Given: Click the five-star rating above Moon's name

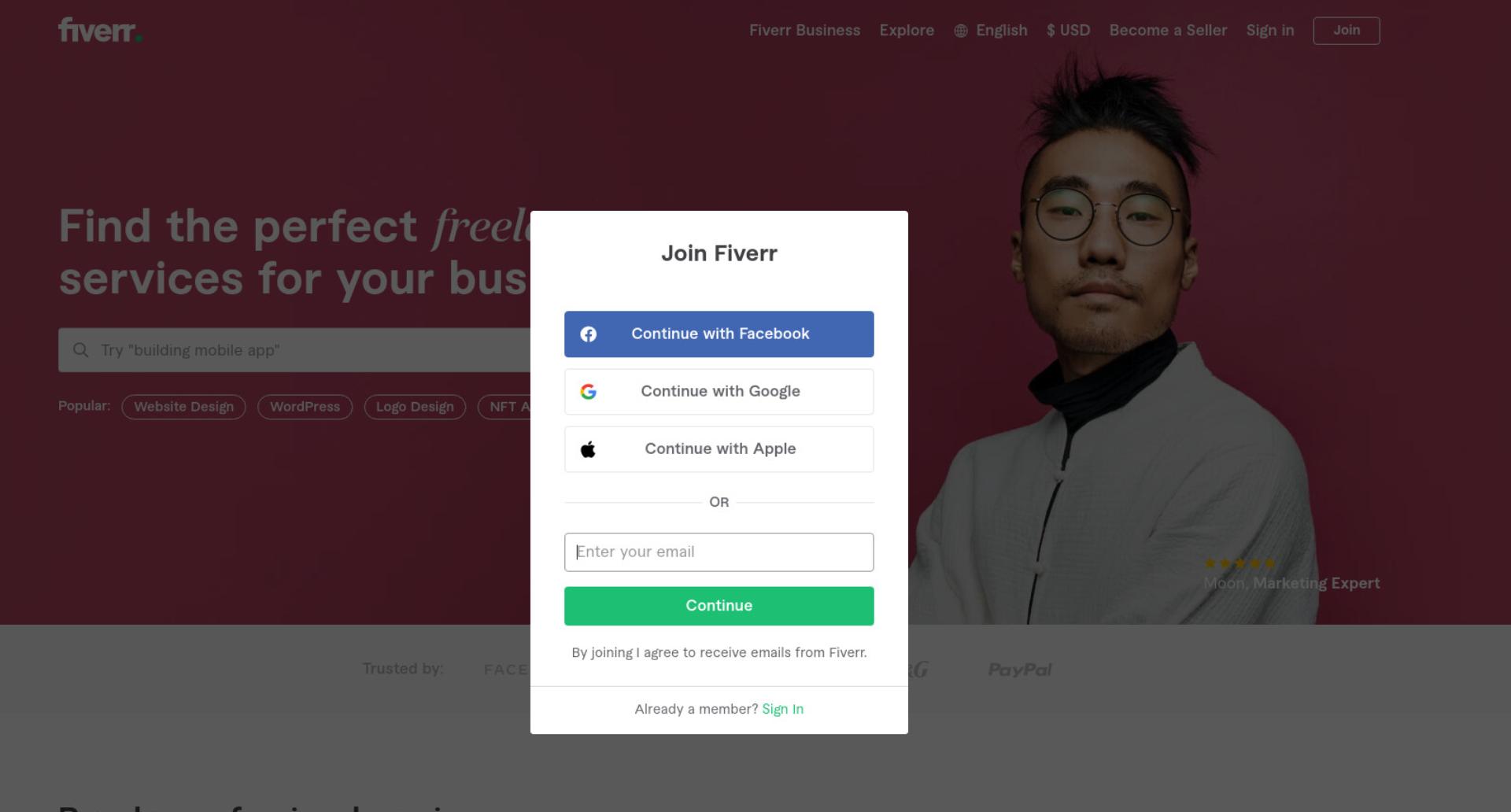Looking at the screenshot, I should point(1239,563).
